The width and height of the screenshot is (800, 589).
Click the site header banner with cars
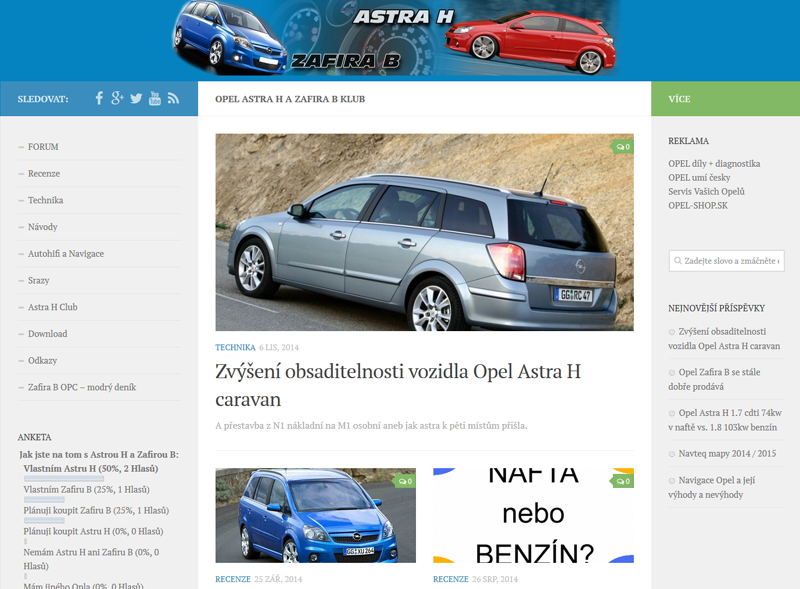[396, 38]
